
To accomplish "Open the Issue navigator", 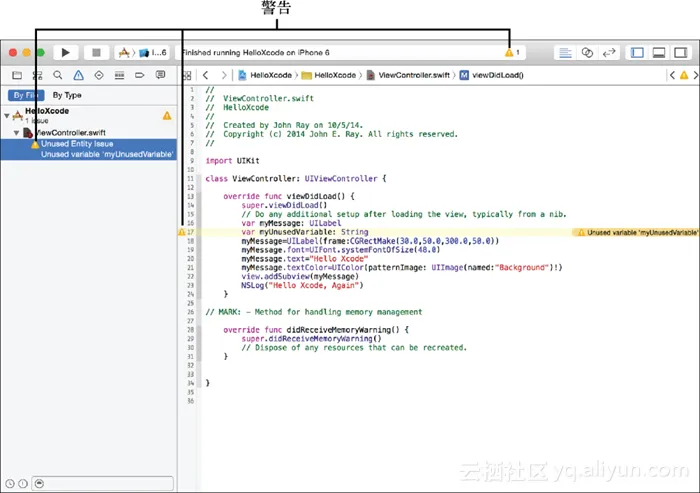I will [79, 75].
